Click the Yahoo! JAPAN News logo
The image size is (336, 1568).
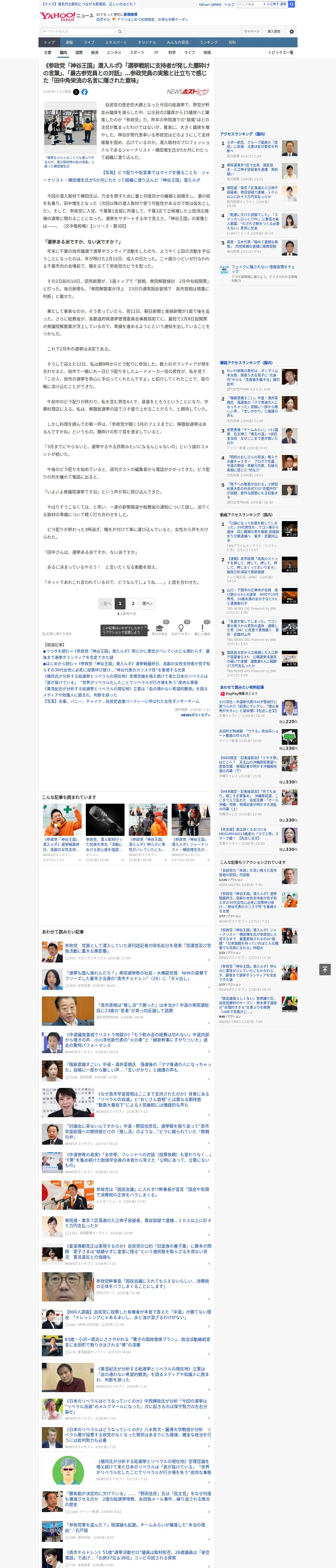[66, 16]
